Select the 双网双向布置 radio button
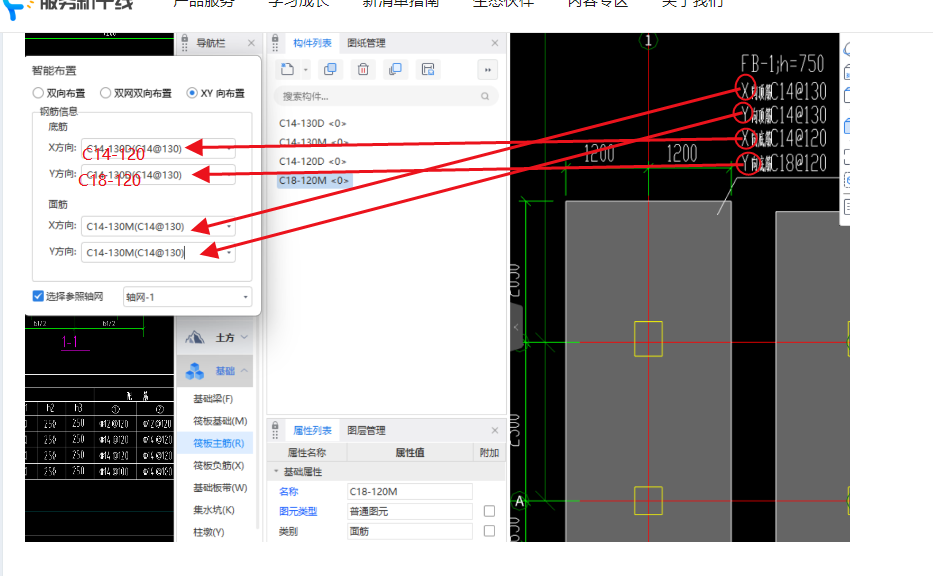Viewport: 933px width, 576px height. 105,93
